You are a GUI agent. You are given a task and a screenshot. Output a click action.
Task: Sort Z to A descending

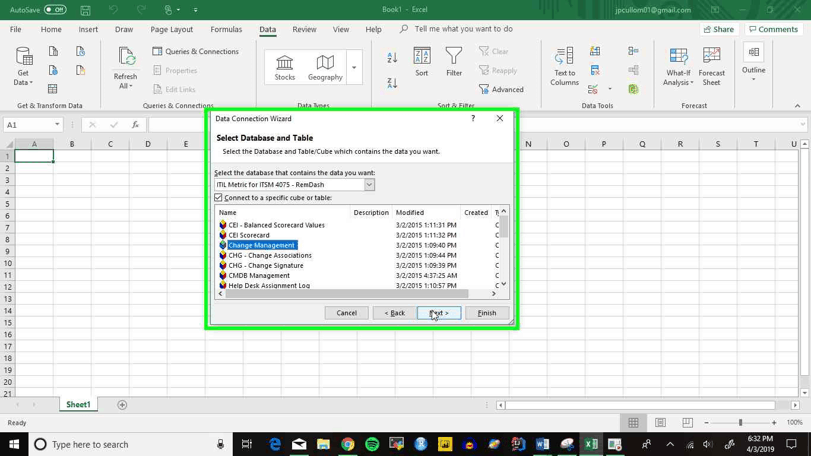point(392,82)
